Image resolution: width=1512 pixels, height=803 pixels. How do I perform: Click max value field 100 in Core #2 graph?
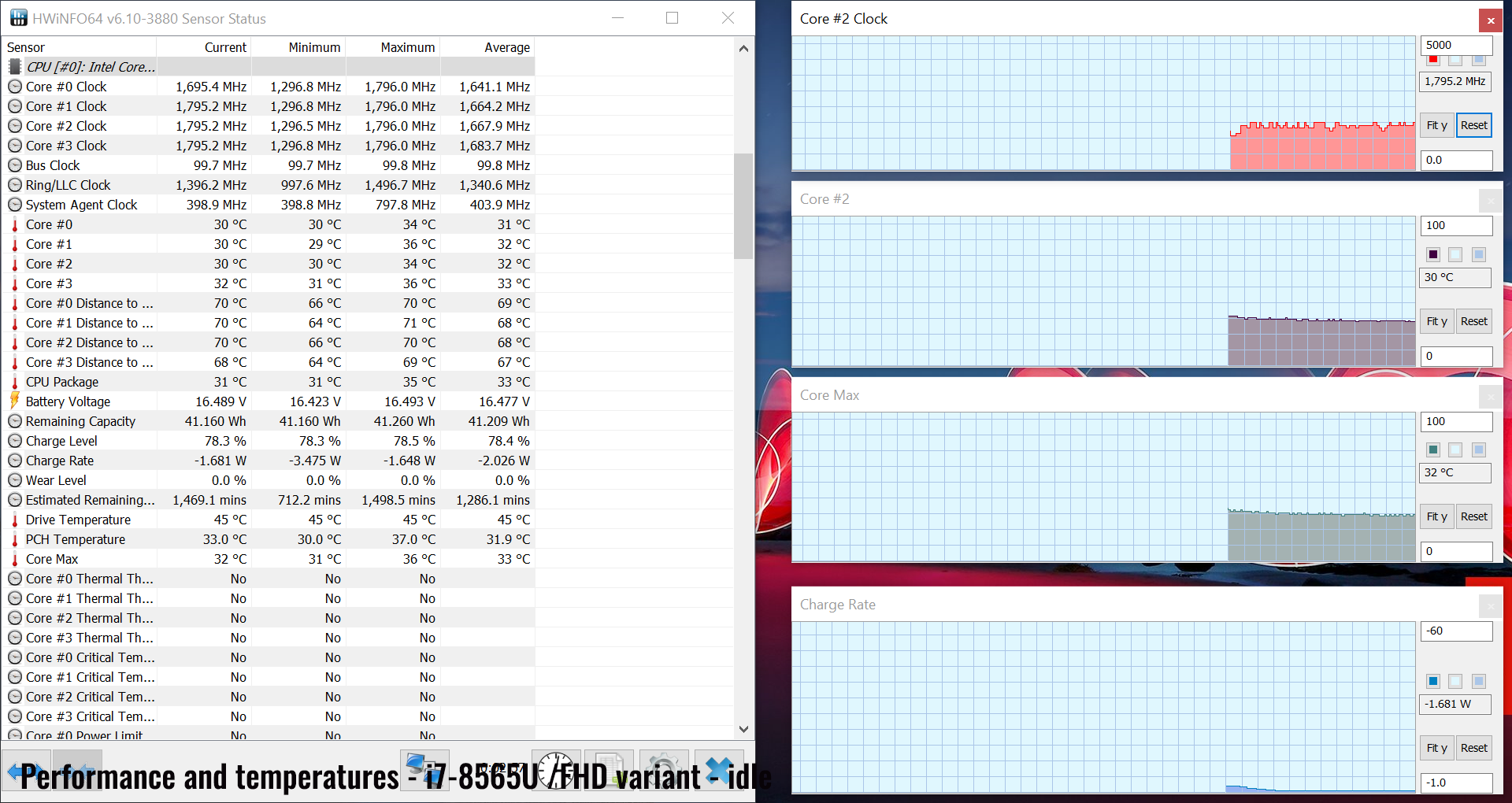[1456, 225]
